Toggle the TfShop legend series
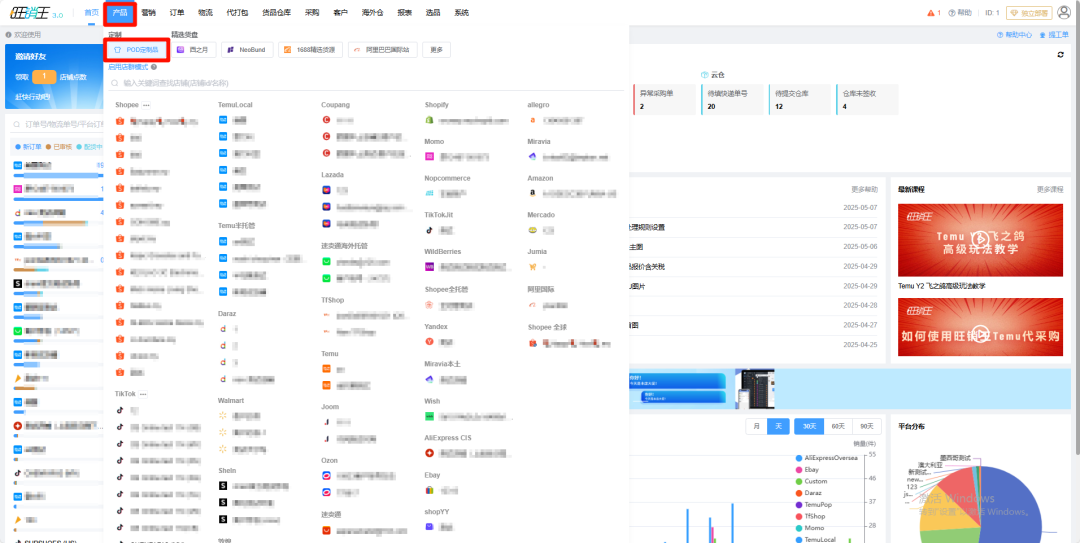Screen dimensions: 1080x543 coord(810,516)
